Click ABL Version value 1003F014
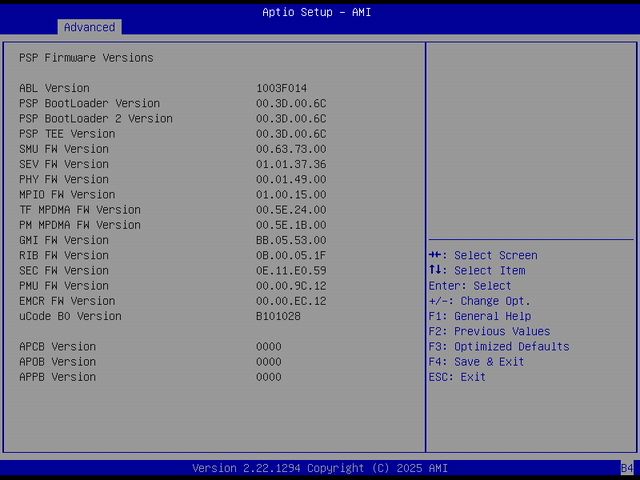 point(281,88)
